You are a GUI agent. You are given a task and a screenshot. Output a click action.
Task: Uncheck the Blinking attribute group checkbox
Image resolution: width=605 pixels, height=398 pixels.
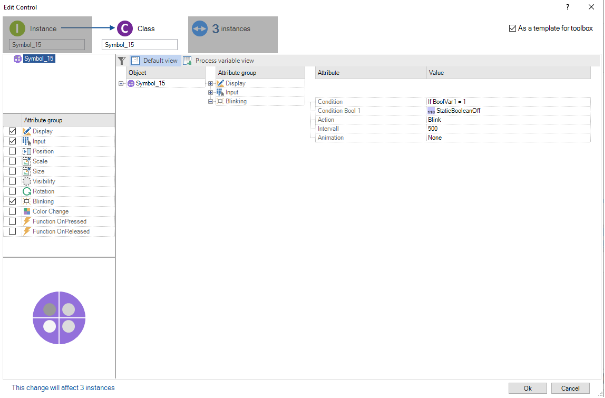click(13, 201)
